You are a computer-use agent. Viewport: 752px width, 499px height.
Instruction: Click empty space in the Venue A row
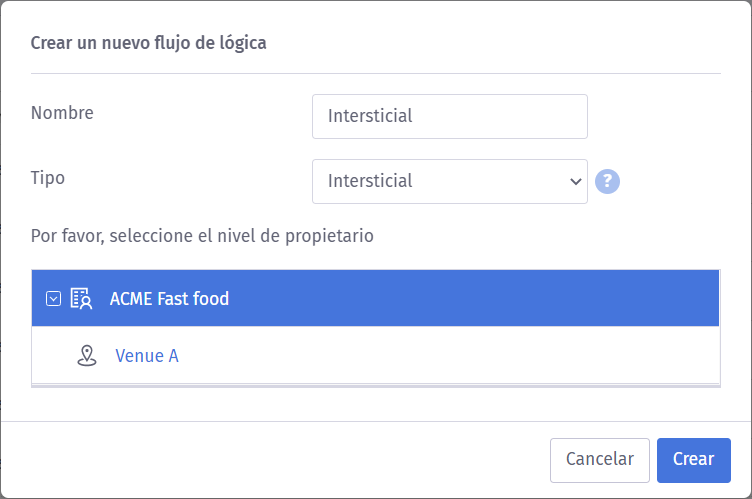click(x=450, y=355)
